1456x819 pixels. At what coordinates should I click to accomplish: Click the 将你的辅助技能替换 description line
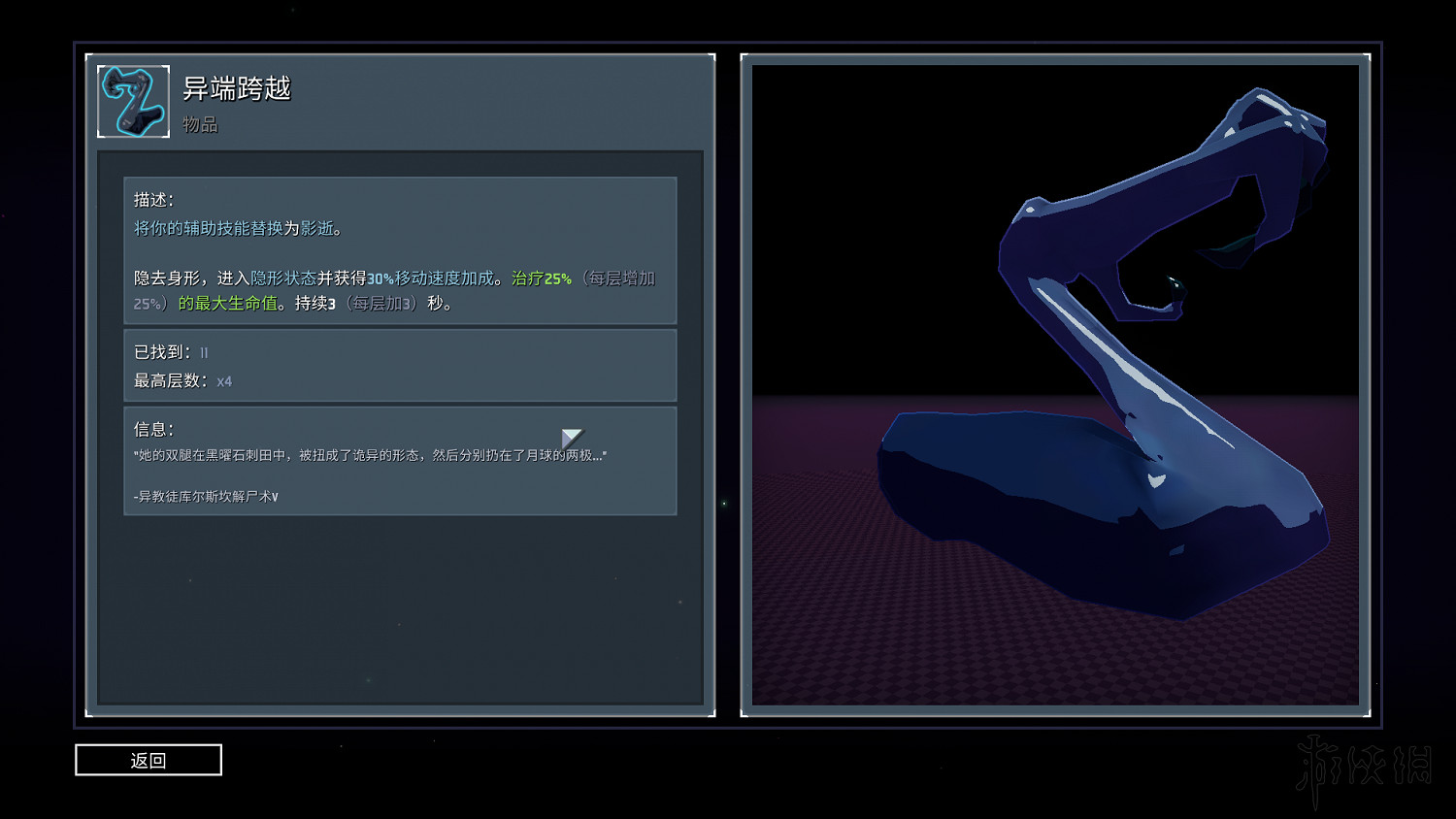pyautogui.click(x=208, y=228)
